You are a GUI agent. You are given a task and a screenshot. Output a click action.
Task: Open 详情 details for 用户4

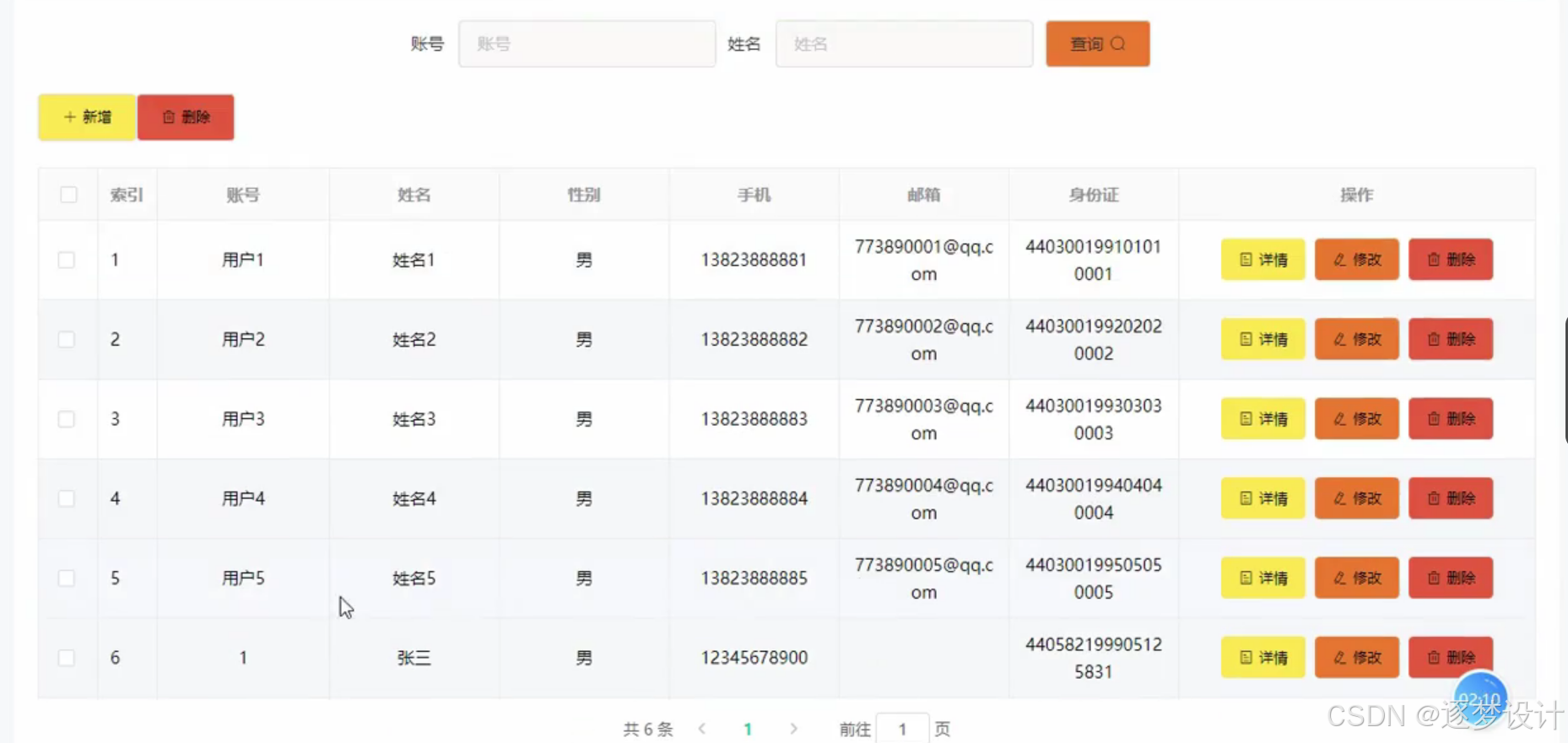[x=1263, y=498]
